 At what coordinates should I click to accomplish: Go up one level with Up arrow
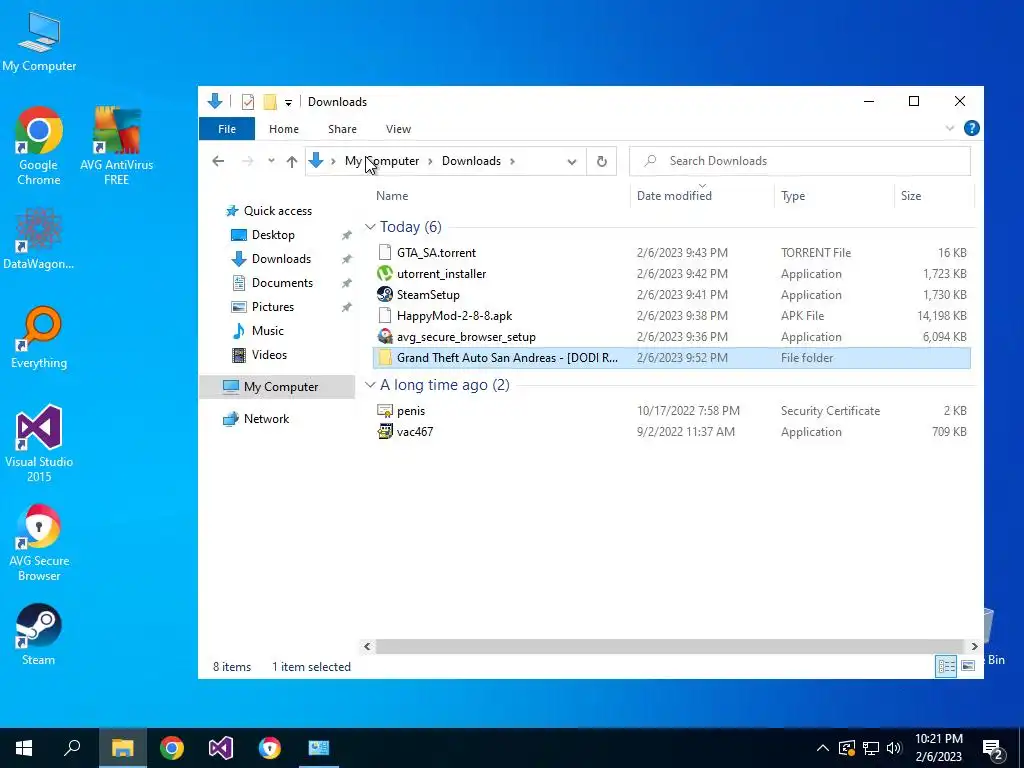point(292,161)
